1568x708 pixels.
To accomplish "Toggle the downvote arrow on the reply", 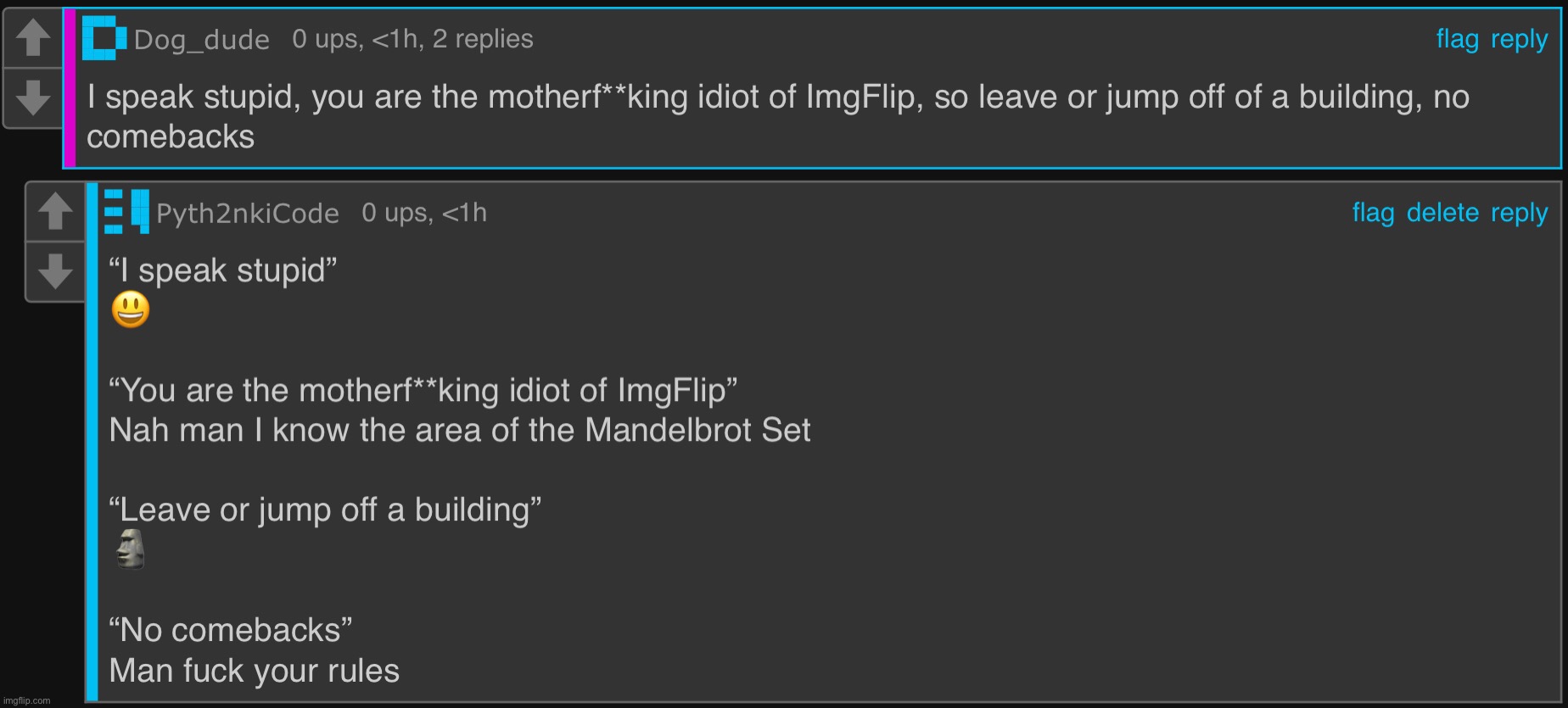I will click(55, 270).
